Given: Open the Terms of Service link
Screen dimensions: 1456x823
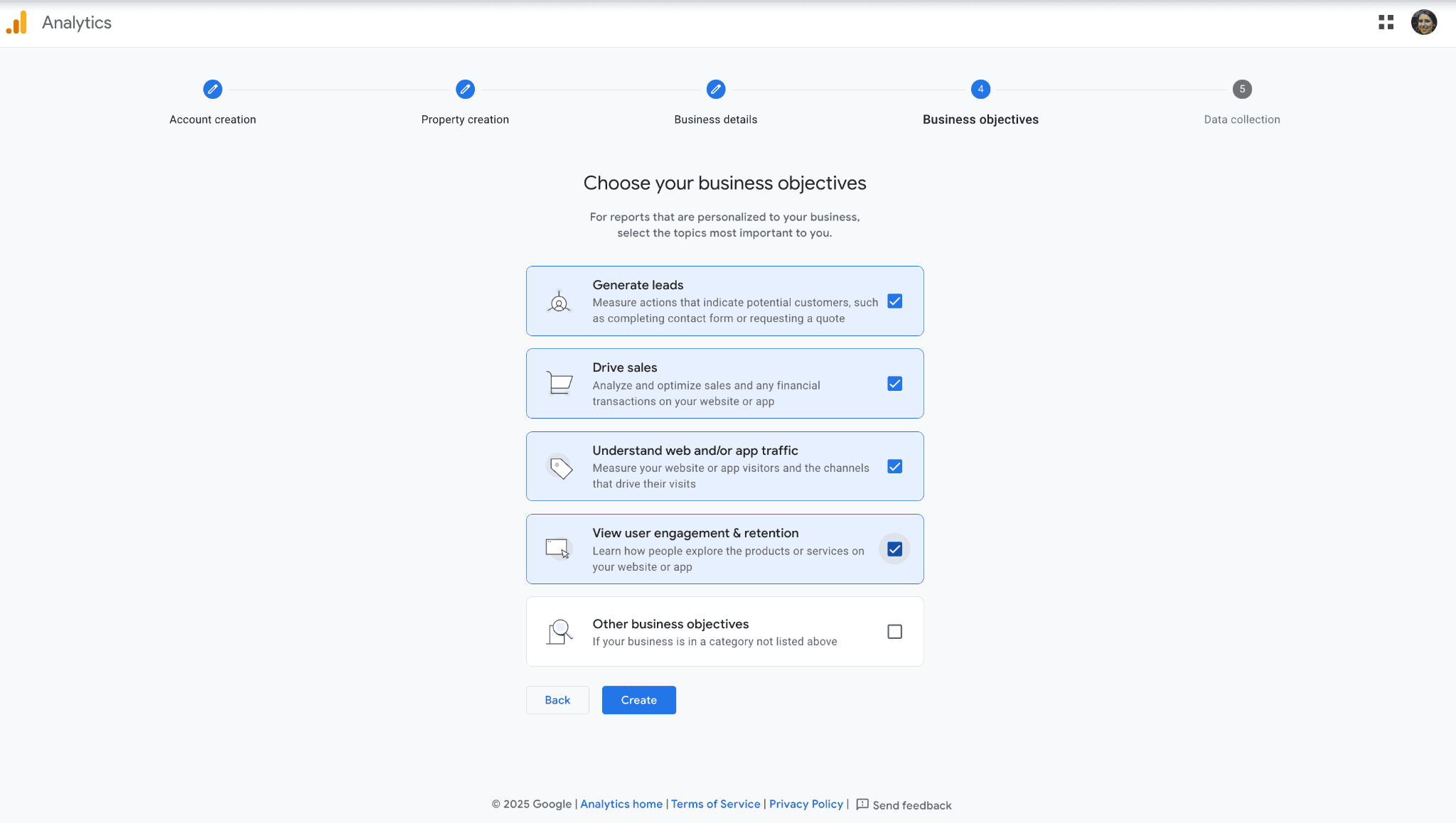Looking at the screenshot, I should pyautogui.click(x=715, y=804).
